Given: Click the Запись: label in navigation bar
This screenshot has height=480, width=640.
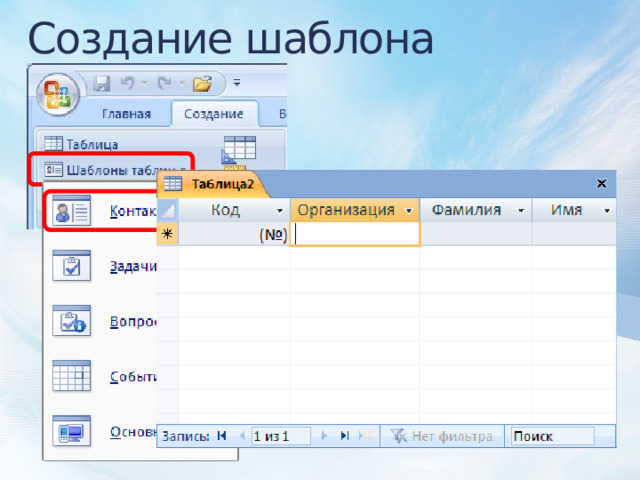Looking at the screenshot, I should 186,436.
